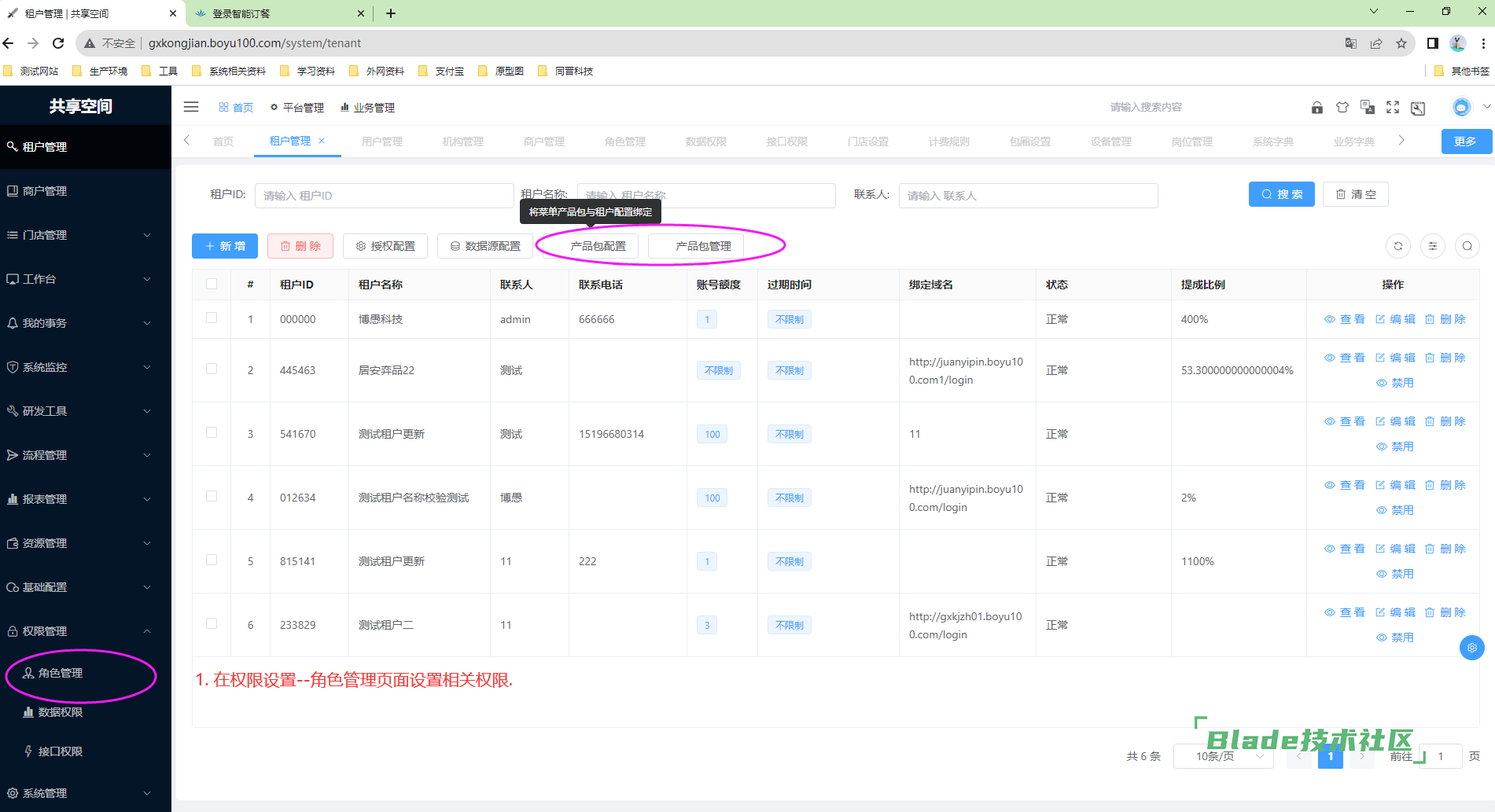Viewport: 1495px width, 812px height.
Task: Click the refresh table round icon
Action: 1398,246
